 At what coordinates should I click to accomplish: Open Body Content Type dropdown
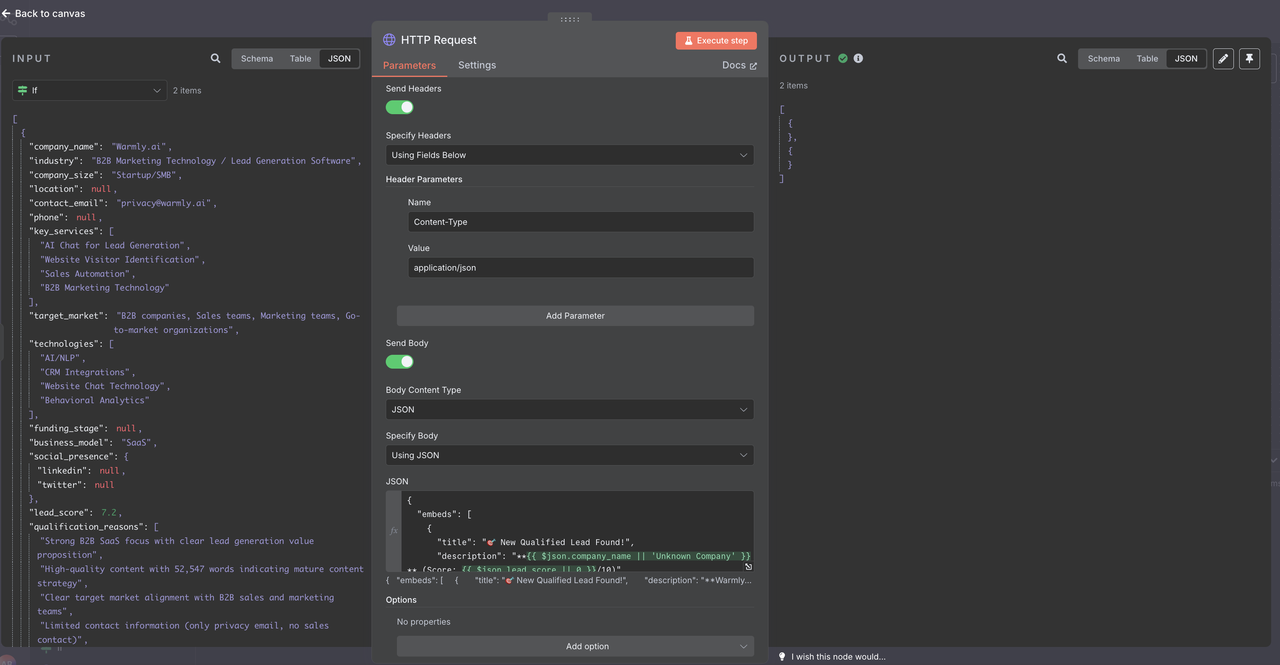tap(570, 409)
